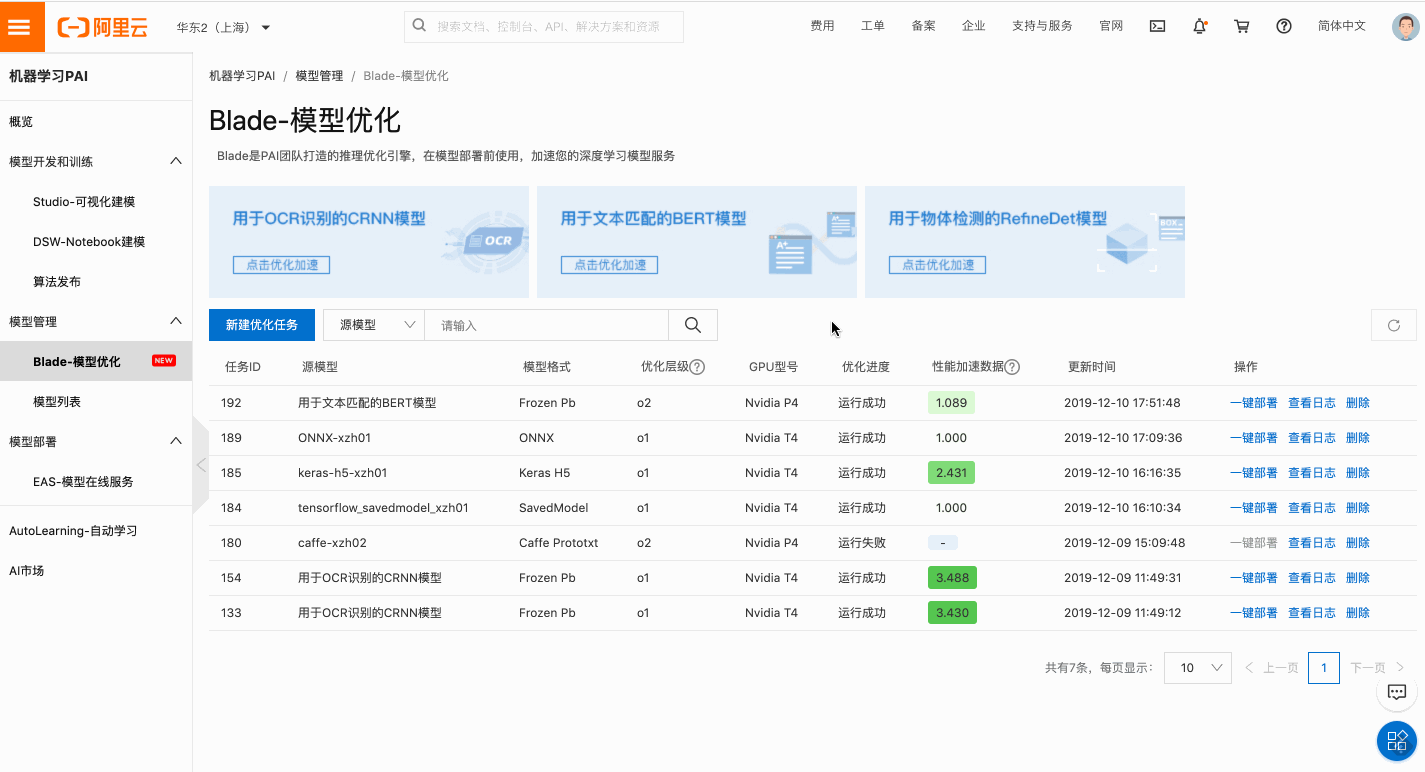
Task: Open the 支持与服务 top menu
Action: tap(1042, 26)
